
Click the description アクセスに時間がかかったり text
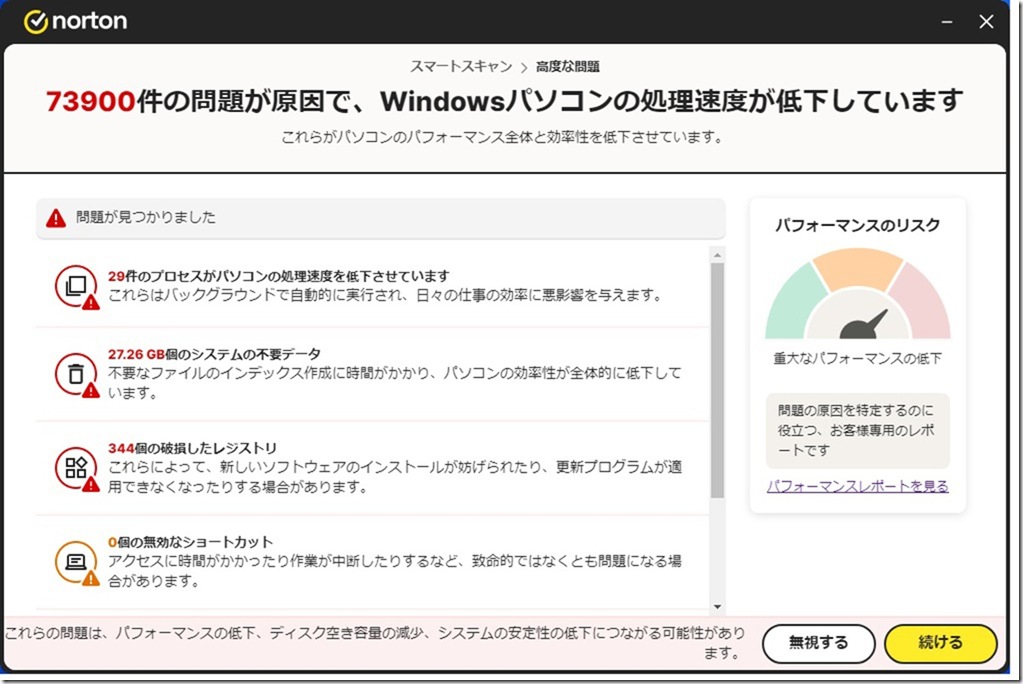point(395,571)
